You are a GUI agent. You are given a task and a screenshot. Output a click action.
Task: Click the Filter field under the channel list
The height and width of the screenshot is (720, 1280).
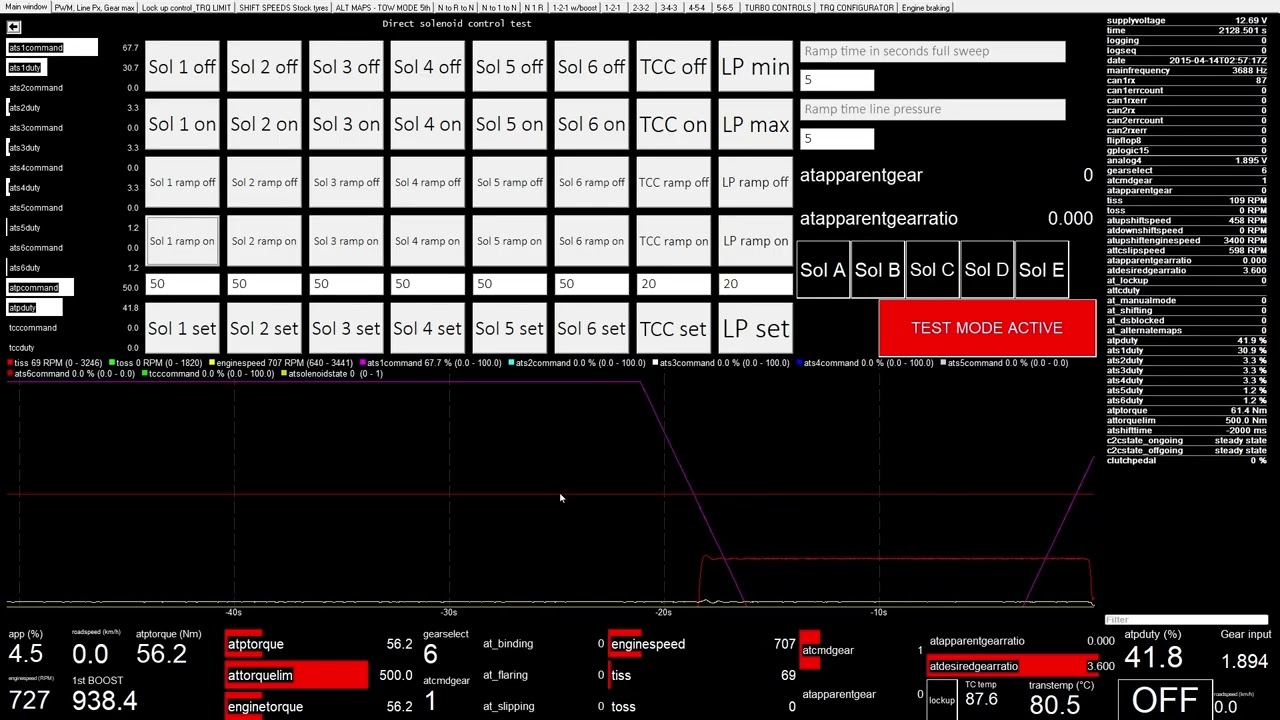click(1186, 621)
